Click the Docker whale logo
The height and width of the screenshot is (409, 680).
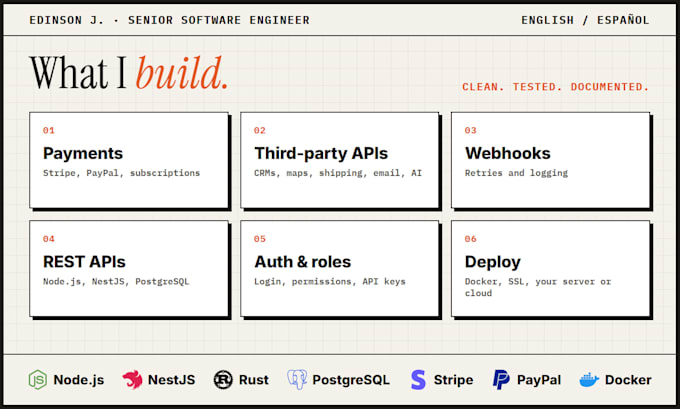(589, 380)
